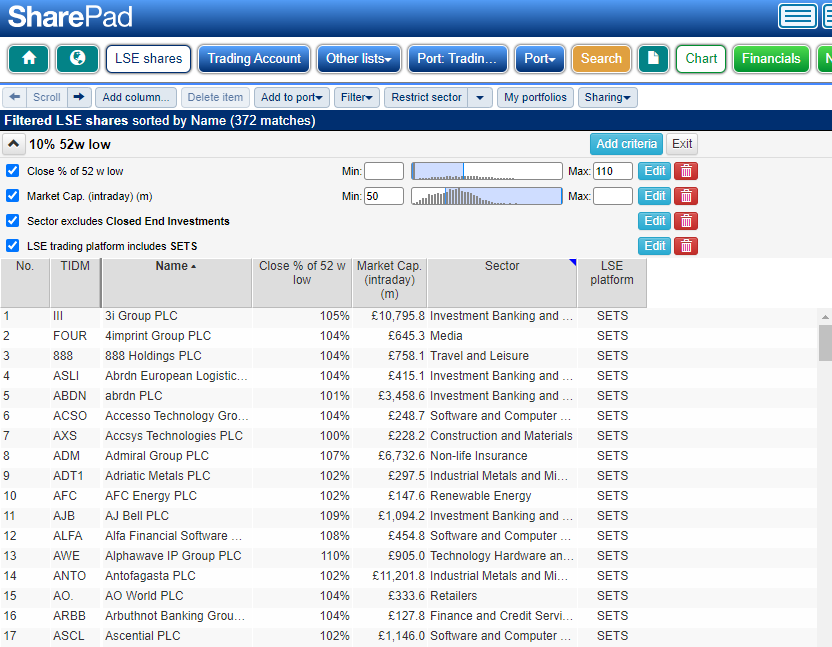Delete the LSE trading platform criterion

(686, 246)
